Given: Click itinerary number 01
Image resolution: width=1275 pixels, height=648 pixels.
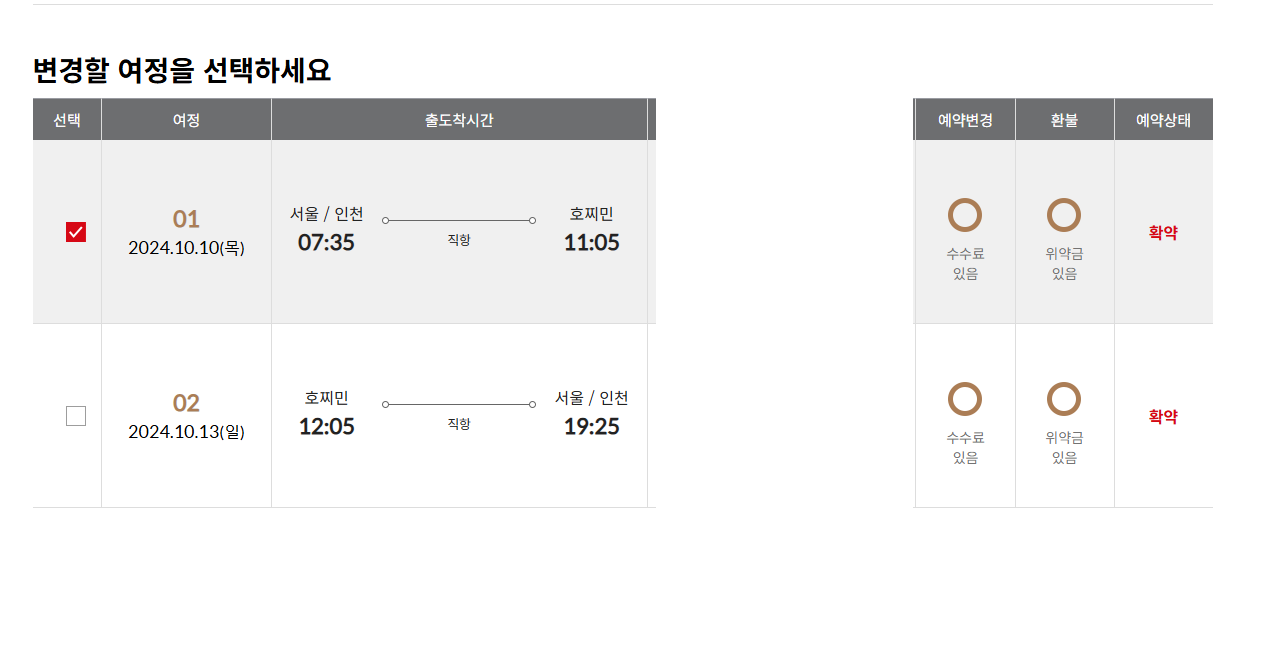Looking at the screenshot, I should (186, 219).
